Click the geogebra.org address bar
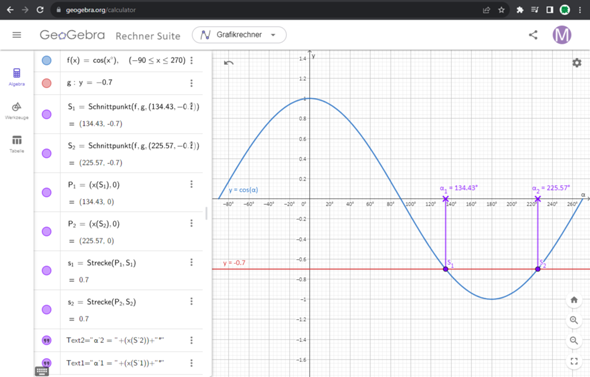 [x=100, y=10]
